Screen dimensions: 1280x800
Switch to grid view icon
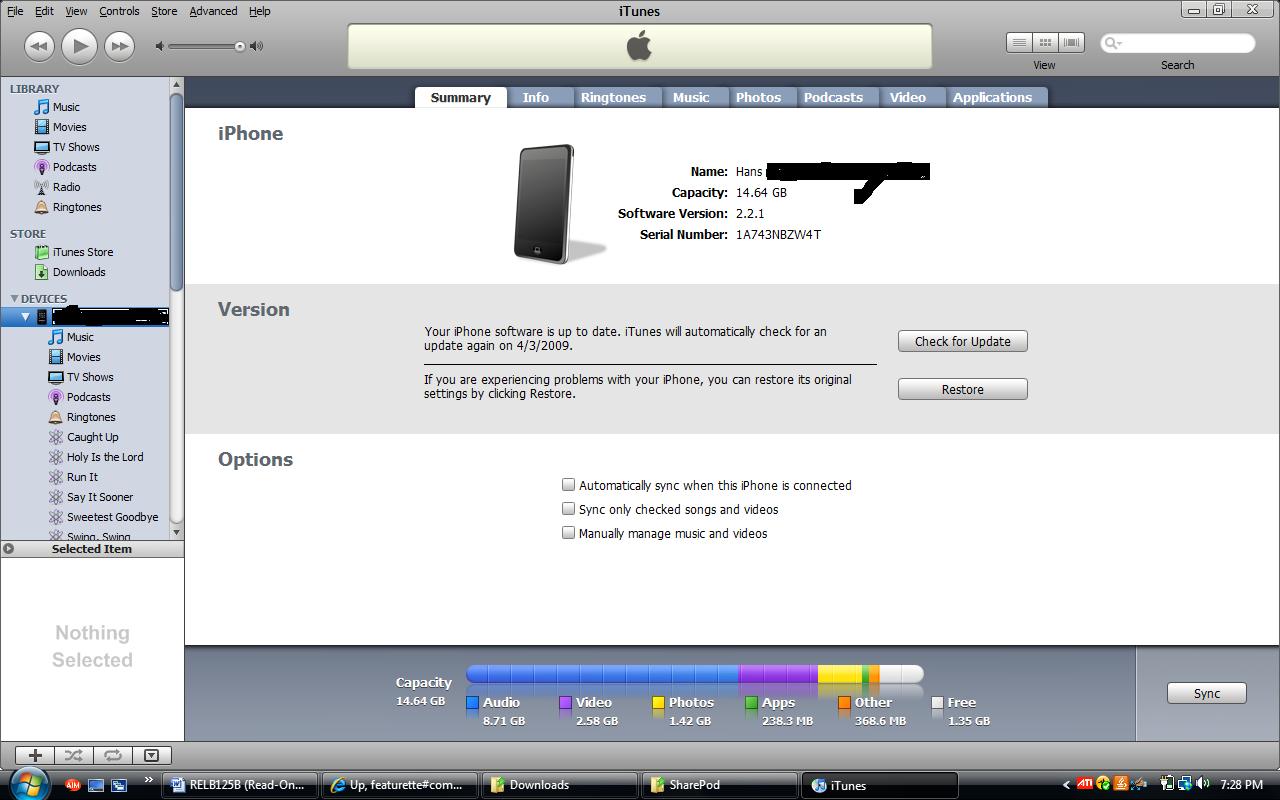[1045, 43]
